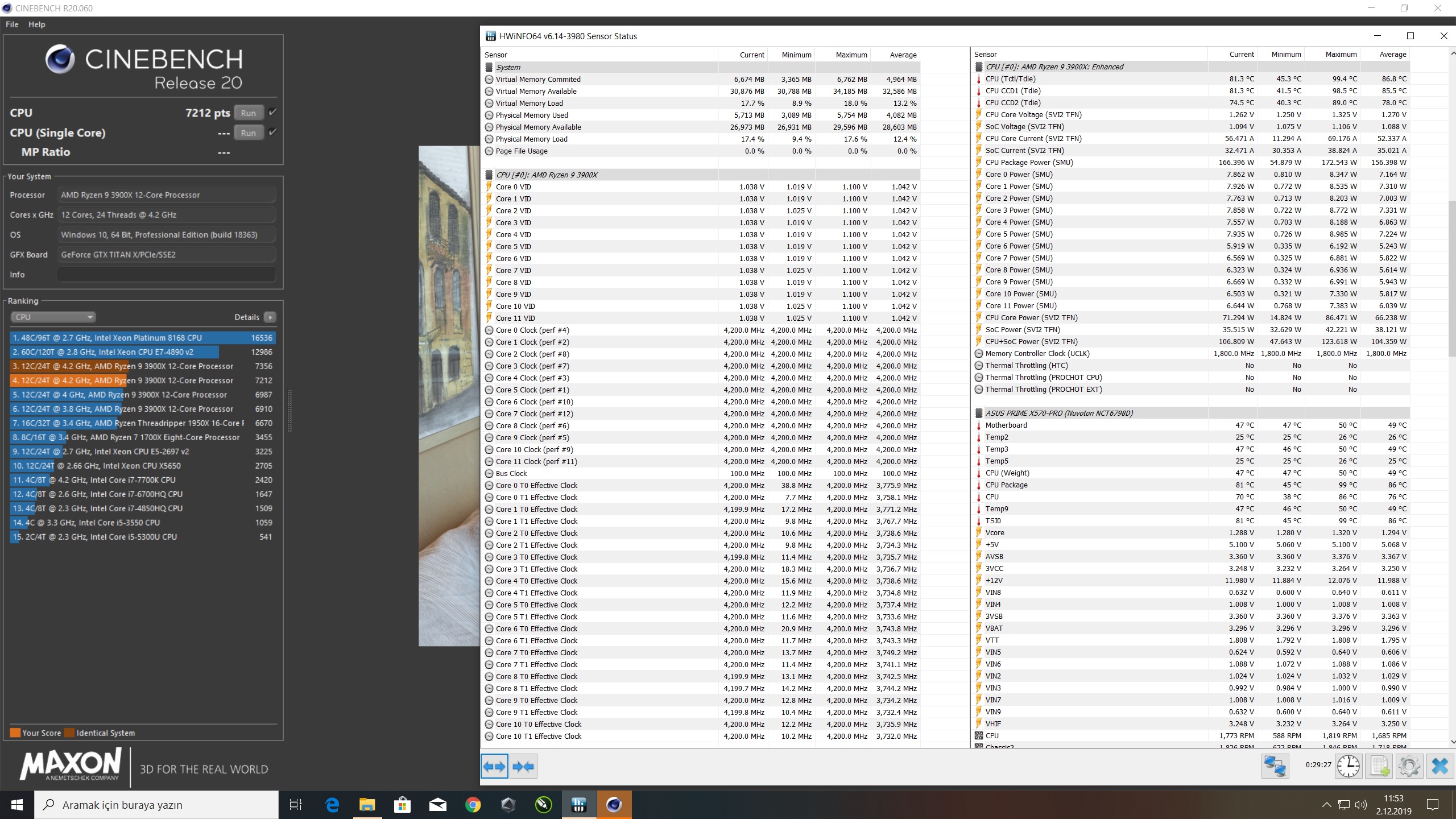Open HWiNFO sensor settings gear icon

[1409, 766]
